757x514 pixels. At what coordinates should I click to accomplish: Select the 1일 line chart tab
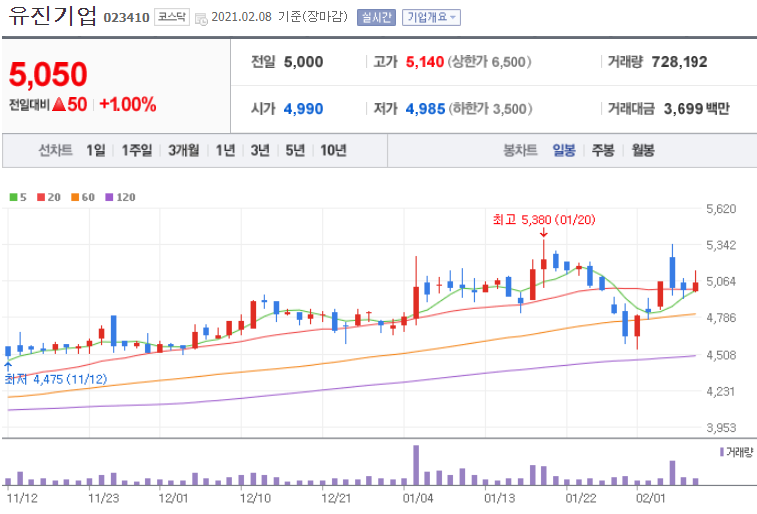pos(96,151)
